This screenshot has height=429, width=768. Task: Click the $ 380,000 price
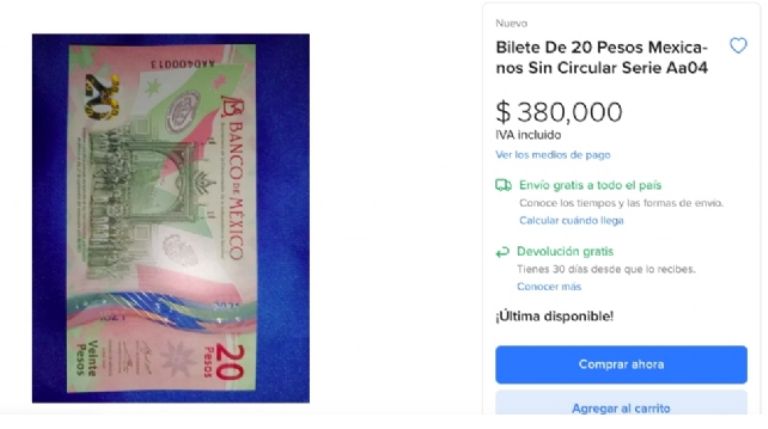559,112
